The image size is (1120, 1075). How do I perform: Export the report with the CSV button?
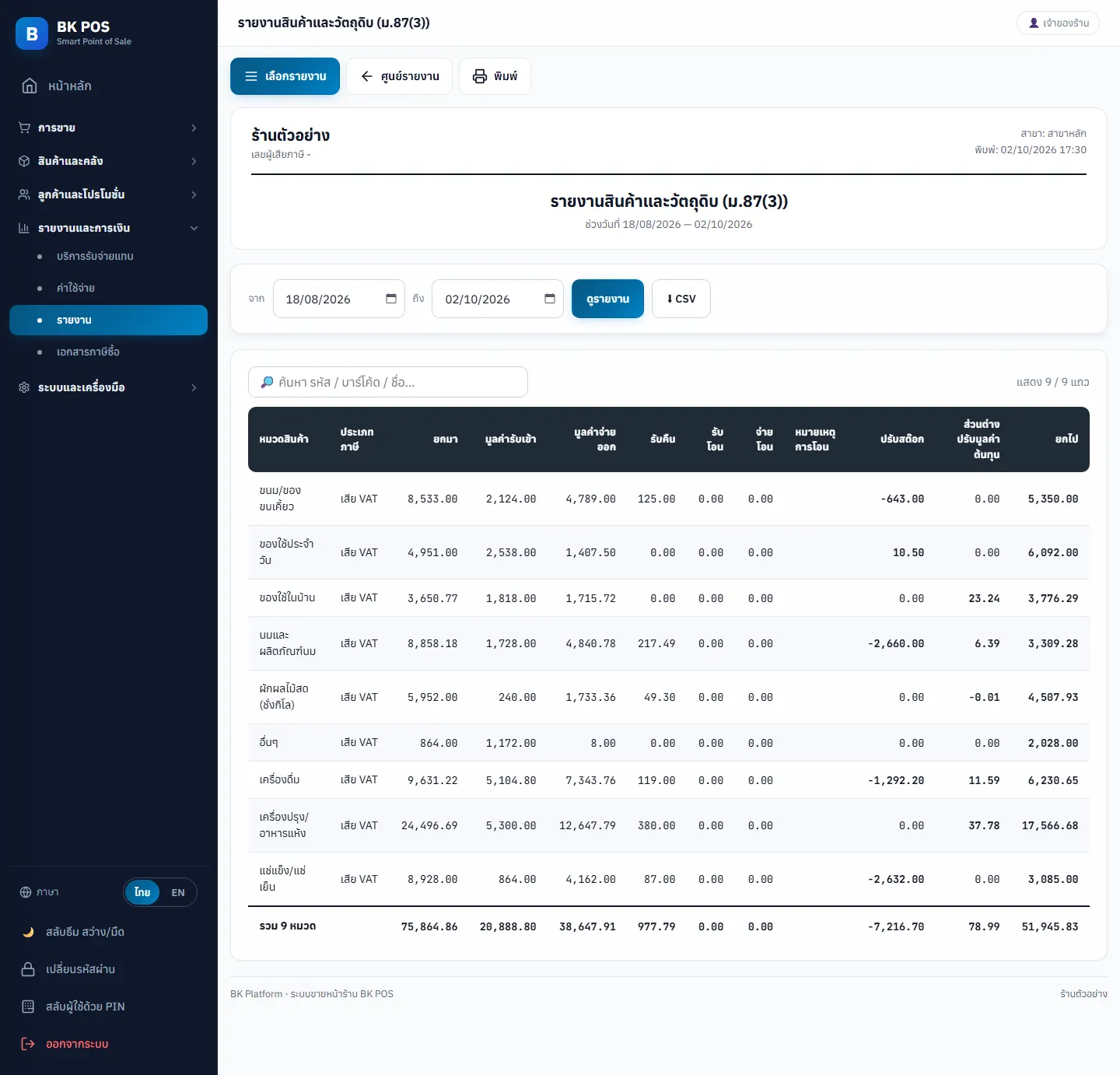(681, 299)
